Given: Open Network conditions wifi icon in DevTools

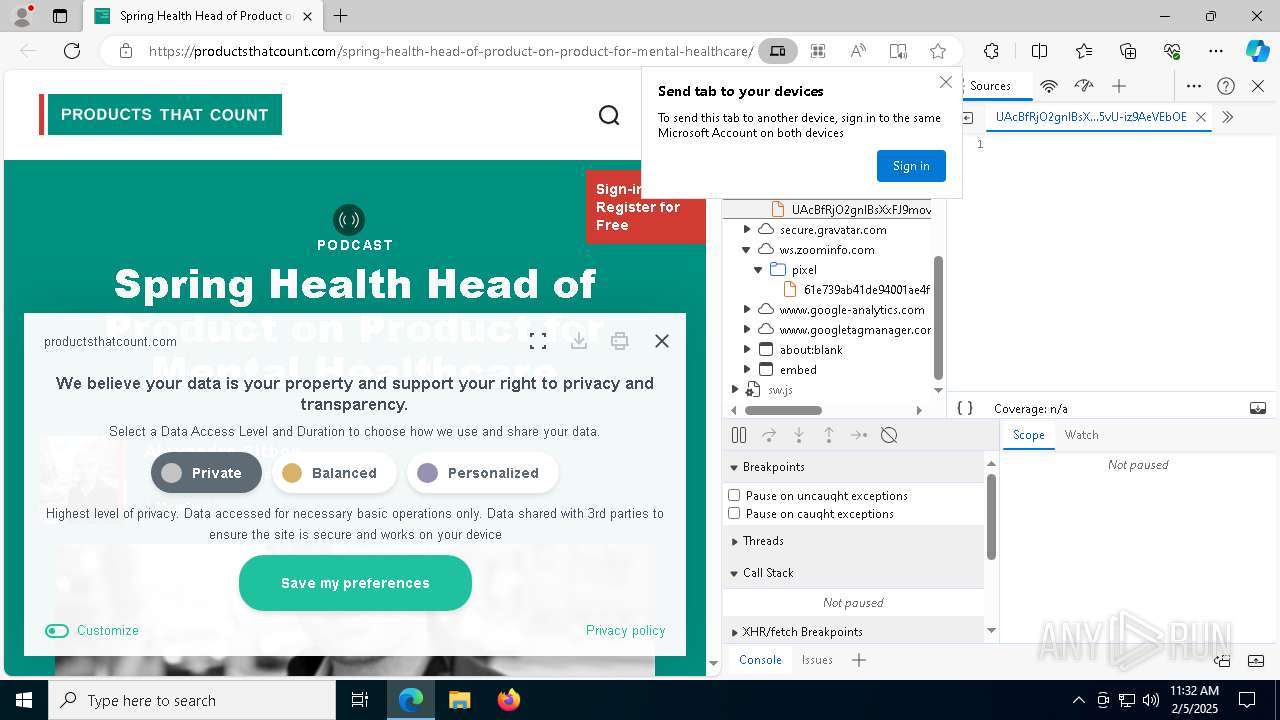Looking at the screenshot, I should click(x=1049, y=86).
